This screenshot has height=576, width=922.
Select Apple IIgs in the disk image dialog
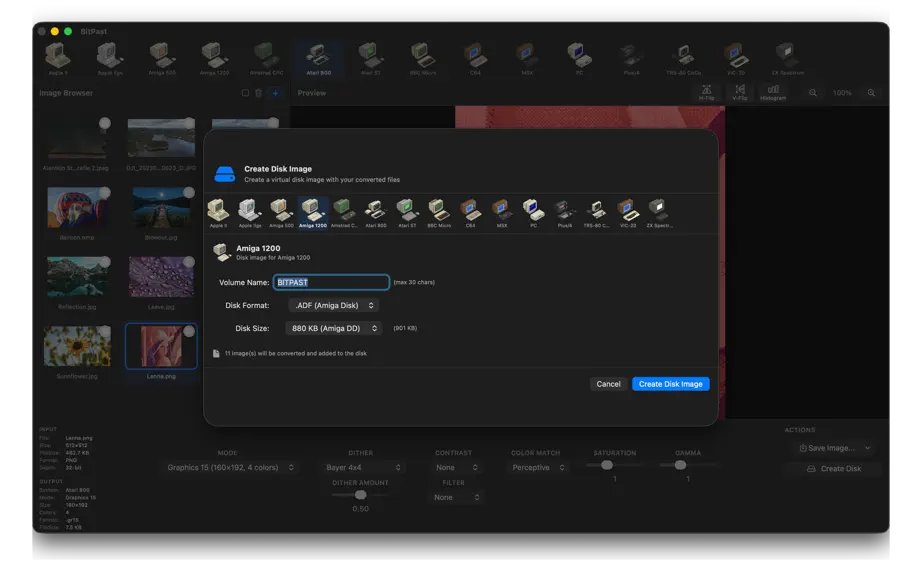[x=250, y=213]
